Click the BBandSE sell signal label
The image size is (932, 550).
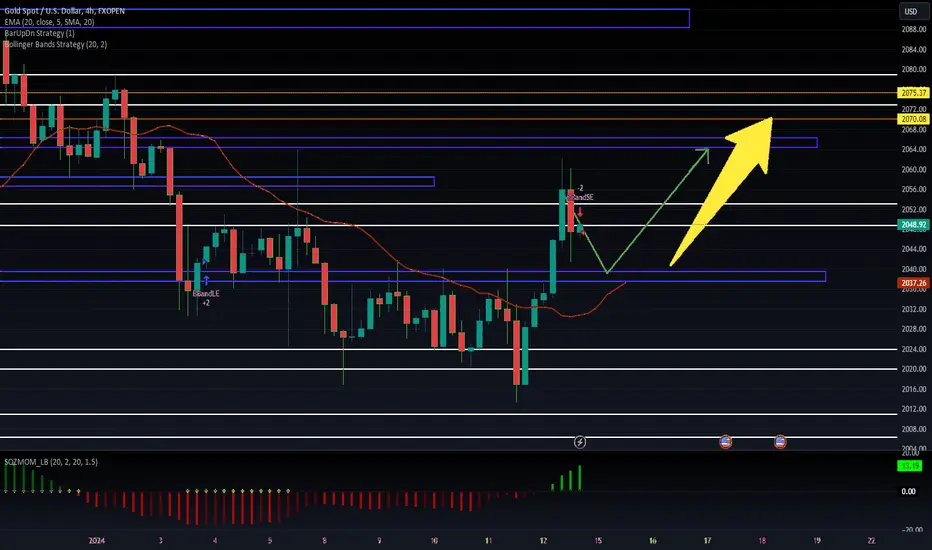580,197
